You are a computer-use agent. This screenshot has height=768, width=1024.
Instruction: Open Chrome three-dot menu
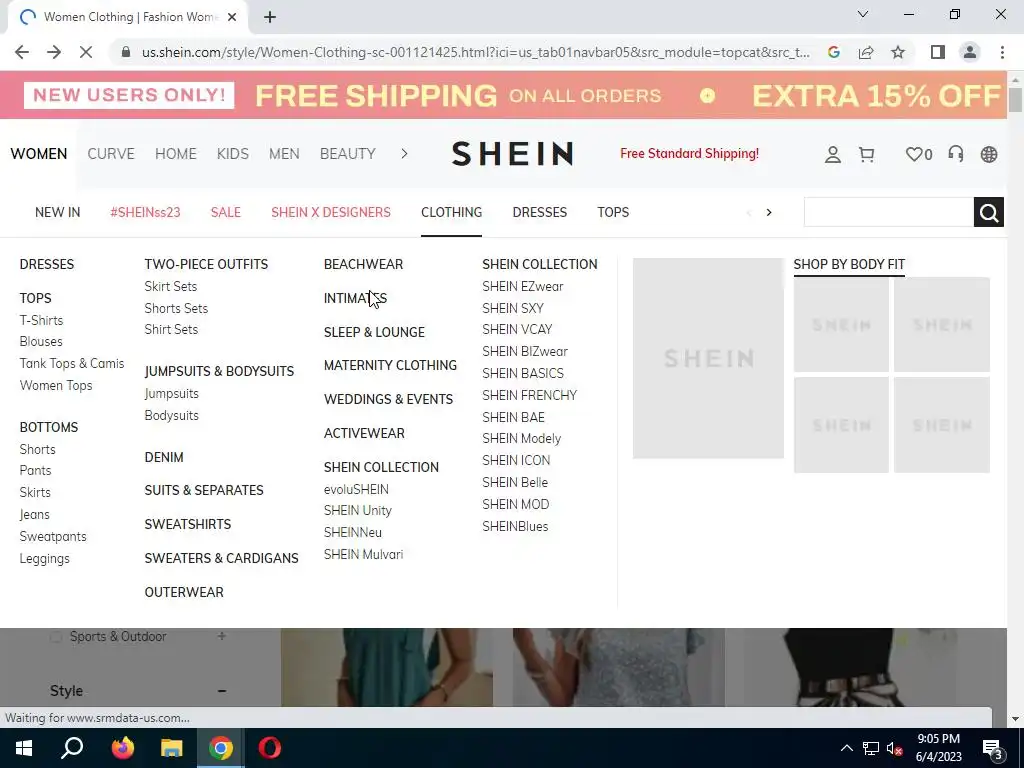point(1002,52)
